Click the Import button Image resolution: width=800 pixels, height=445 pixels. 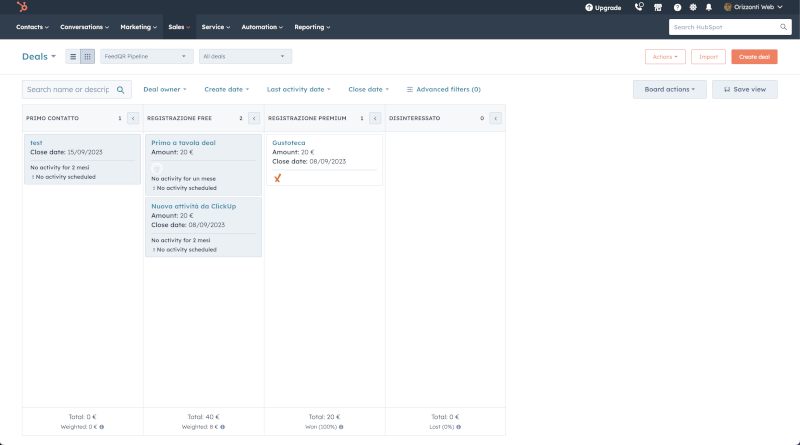[708, 57]
